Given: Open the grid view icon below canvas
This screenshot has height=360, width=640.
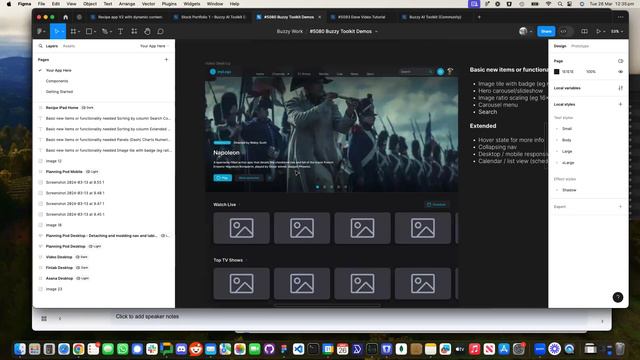Looking at the screenshot, I should click(x=44, y=318).
